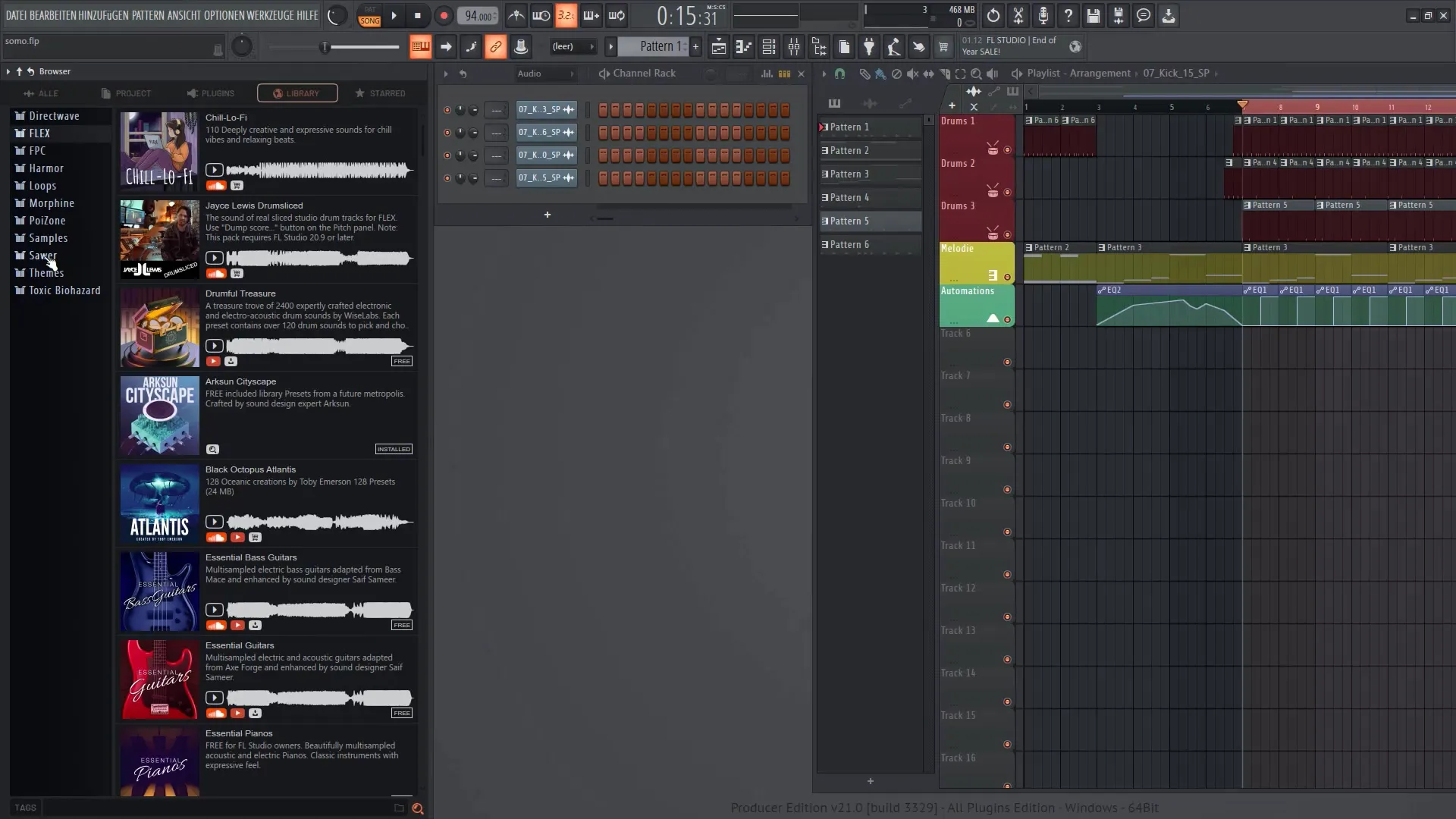This screenshot has width=1456, height=819.
Task: Open the help question mark icon
Action: tap(1068, 15)
